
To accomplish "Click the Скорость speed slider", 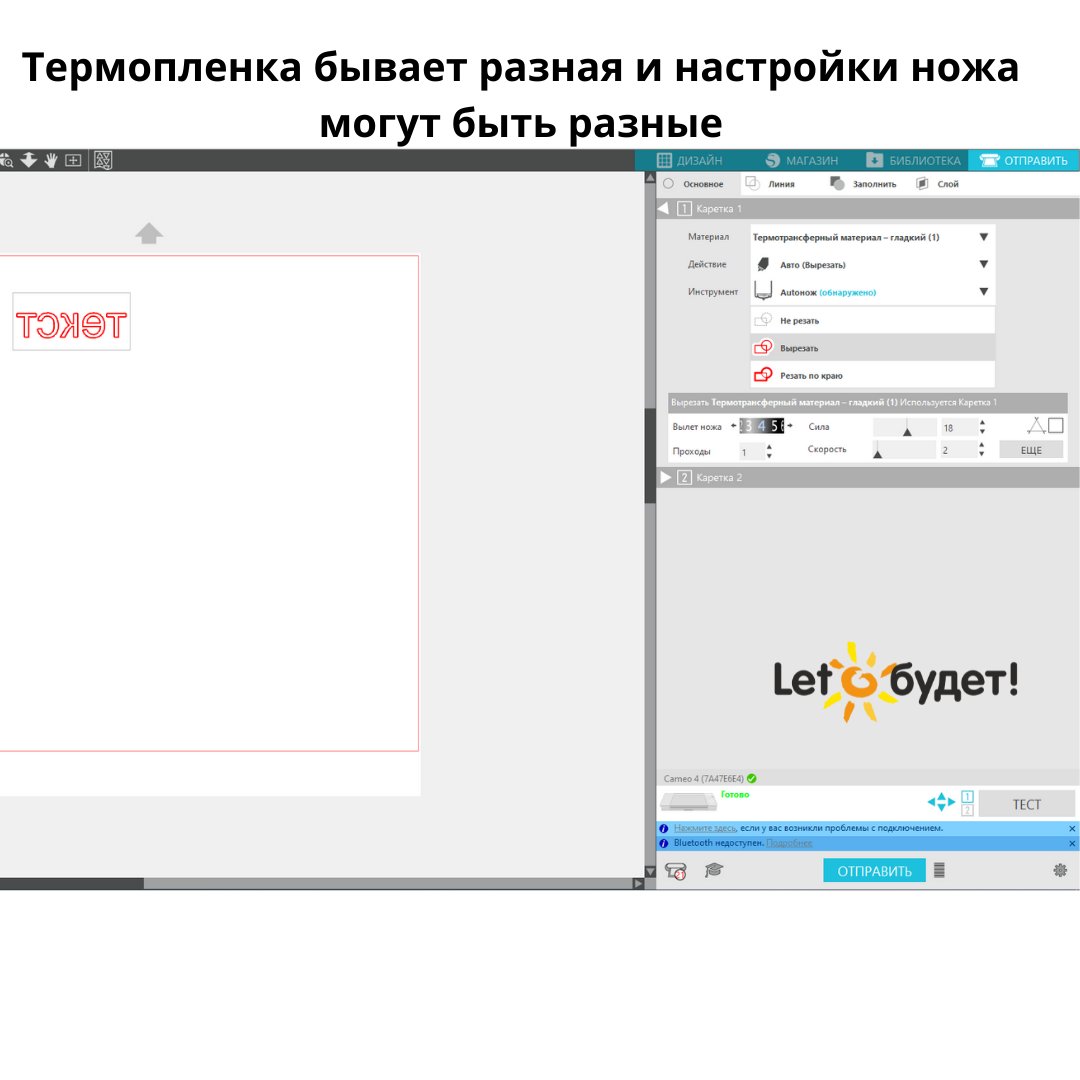I will coord(904,450).
